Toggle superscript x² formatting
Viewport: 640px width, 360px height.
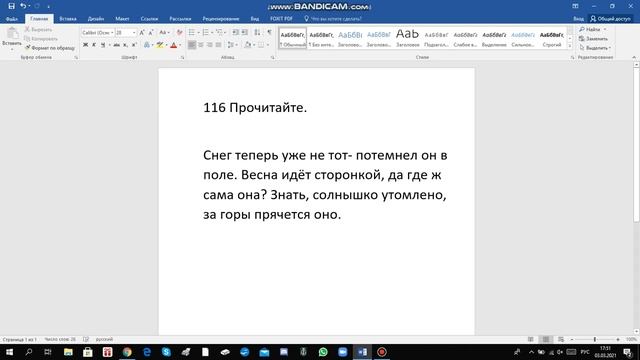[134, 45]
